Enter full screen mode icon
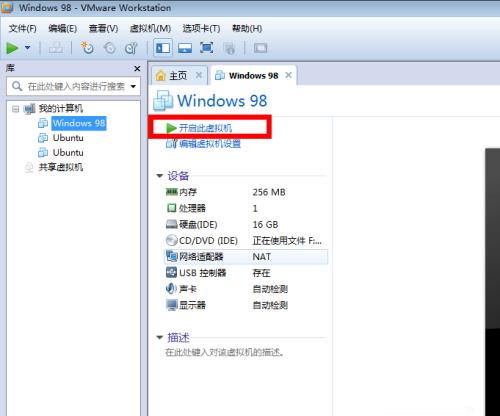 click(x=207, y=48)
